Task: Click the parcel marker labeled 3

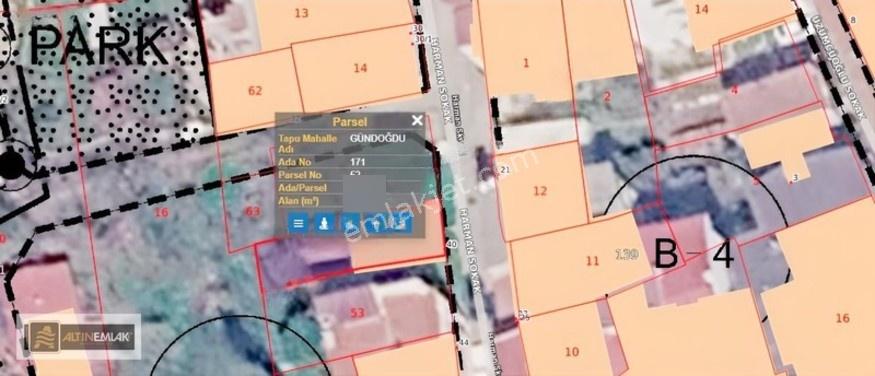Action: (795, 177)
